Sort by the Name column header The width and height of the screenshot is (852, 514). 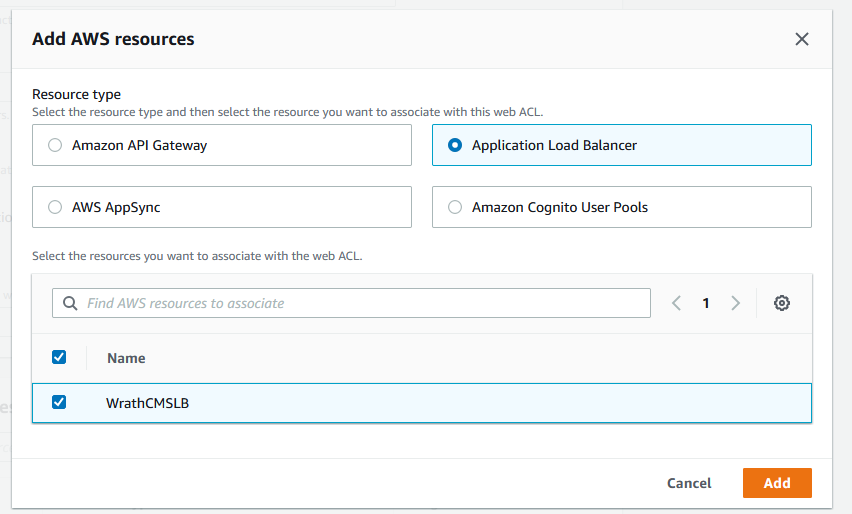pyautogui.click(x=126, y=358)
